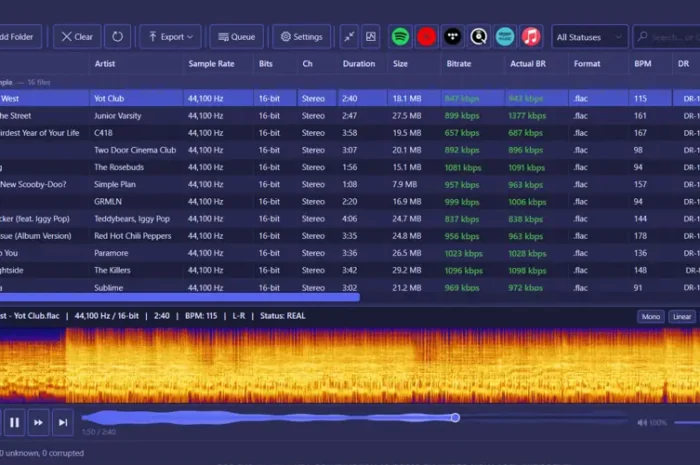Select the Yot Club row

[x=350, y=98]
